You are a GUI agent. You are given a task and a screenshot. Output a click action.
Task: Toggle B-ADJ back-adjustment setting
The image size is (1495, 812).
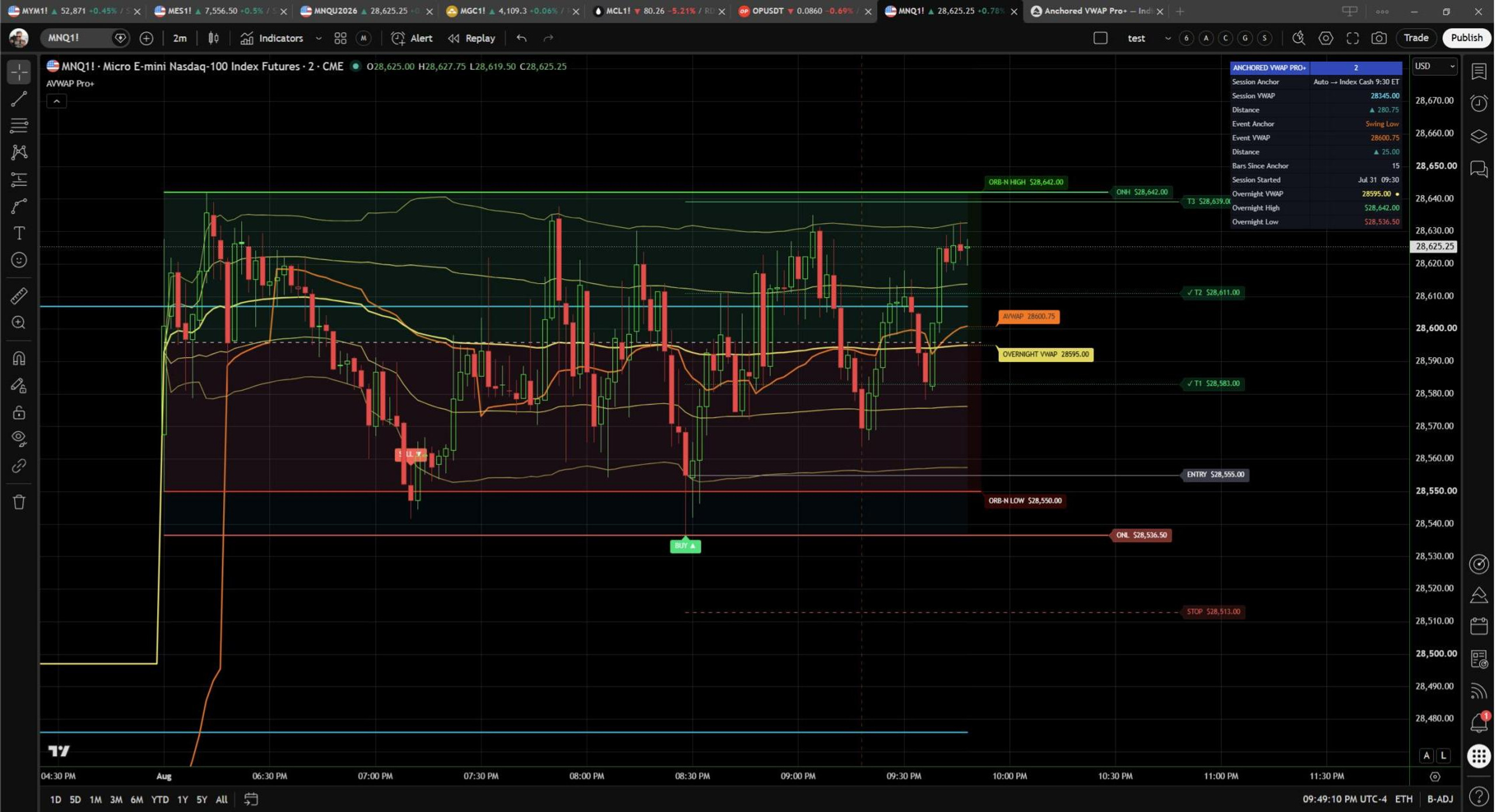[x=1440, y=799]
